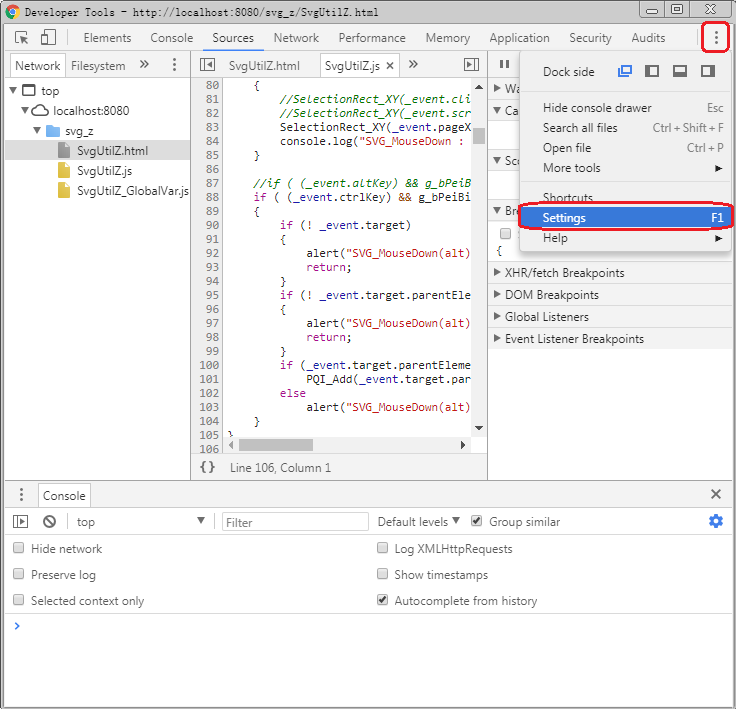Screen dimensions: 736x709
Task: Close the console drawer
Action: point(715,494)
